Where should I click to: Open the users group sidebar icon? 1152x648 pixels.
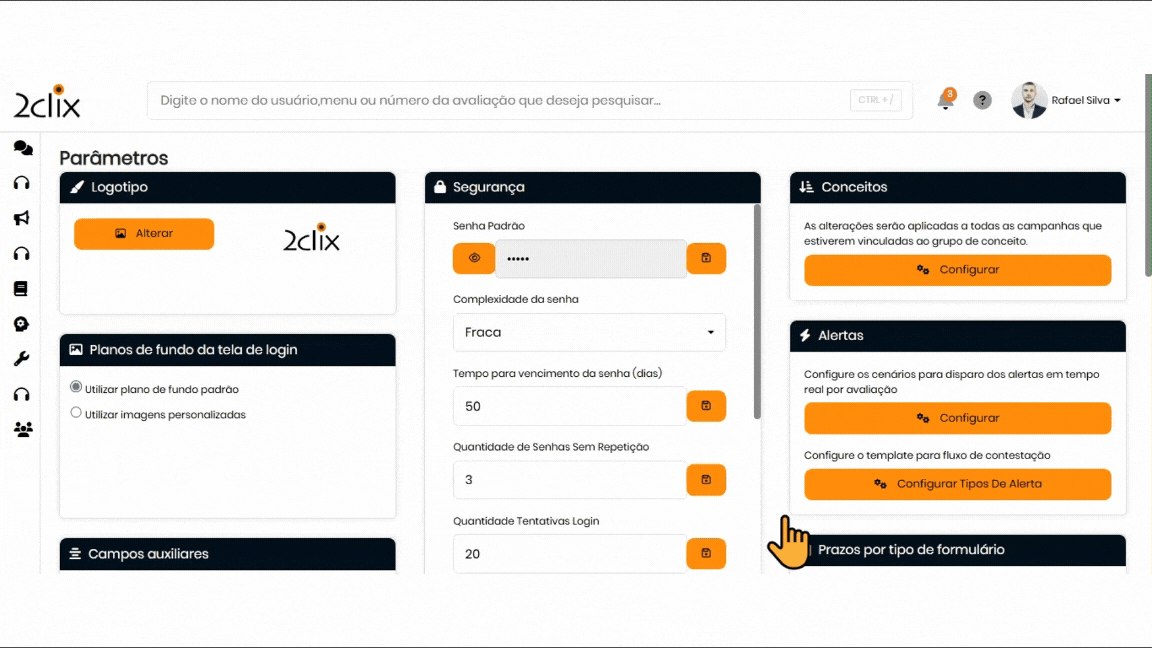(22, 429)
